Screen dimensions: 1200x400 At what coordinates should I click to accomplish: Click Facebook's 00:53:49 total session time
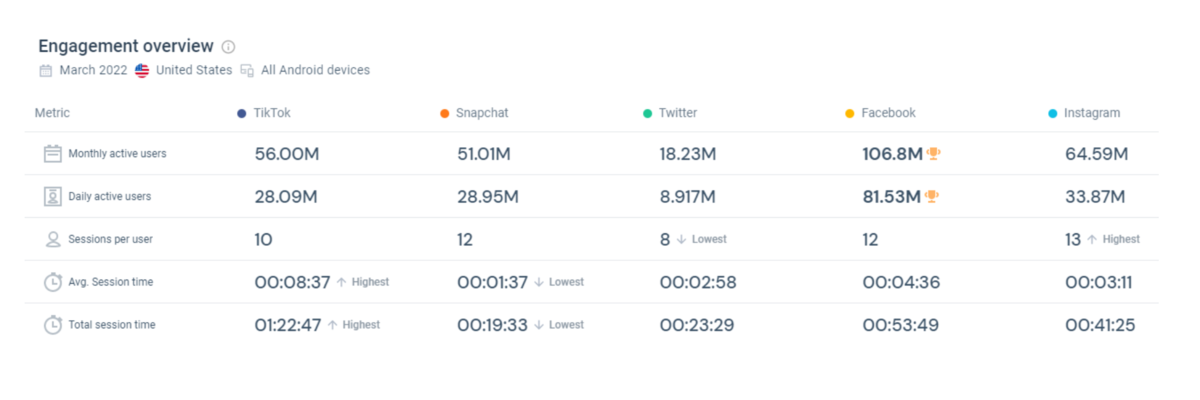[900, 325]
